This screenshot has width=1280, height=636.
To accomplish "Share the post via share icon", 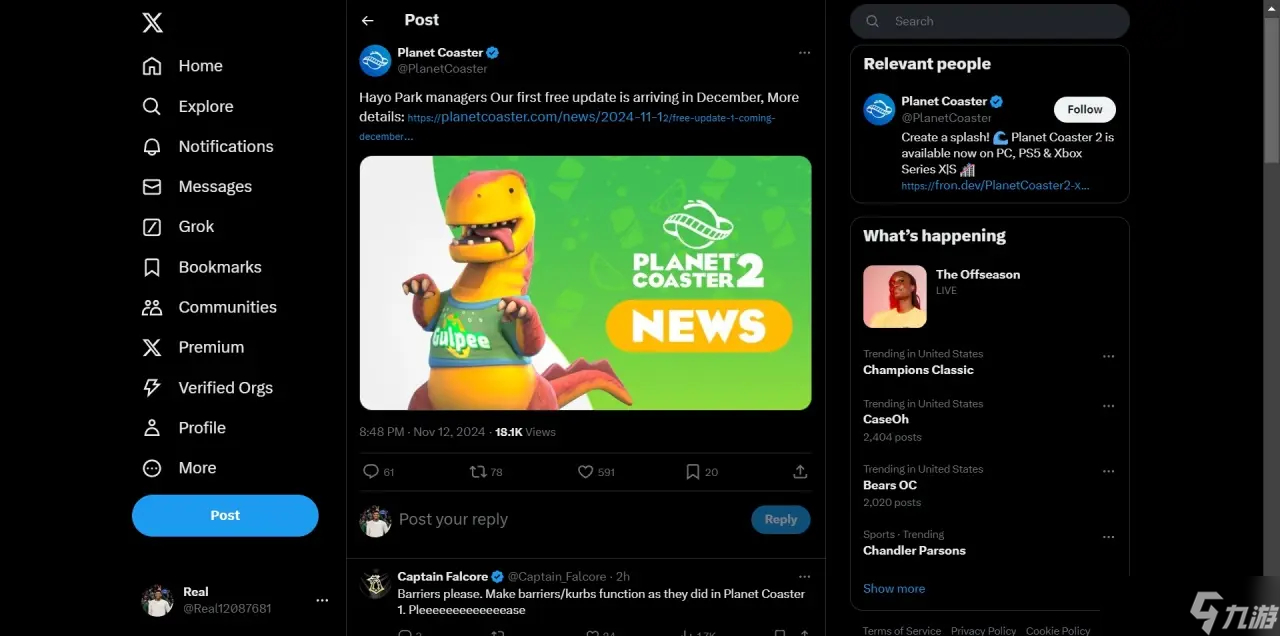I will [x=800, y=472].
